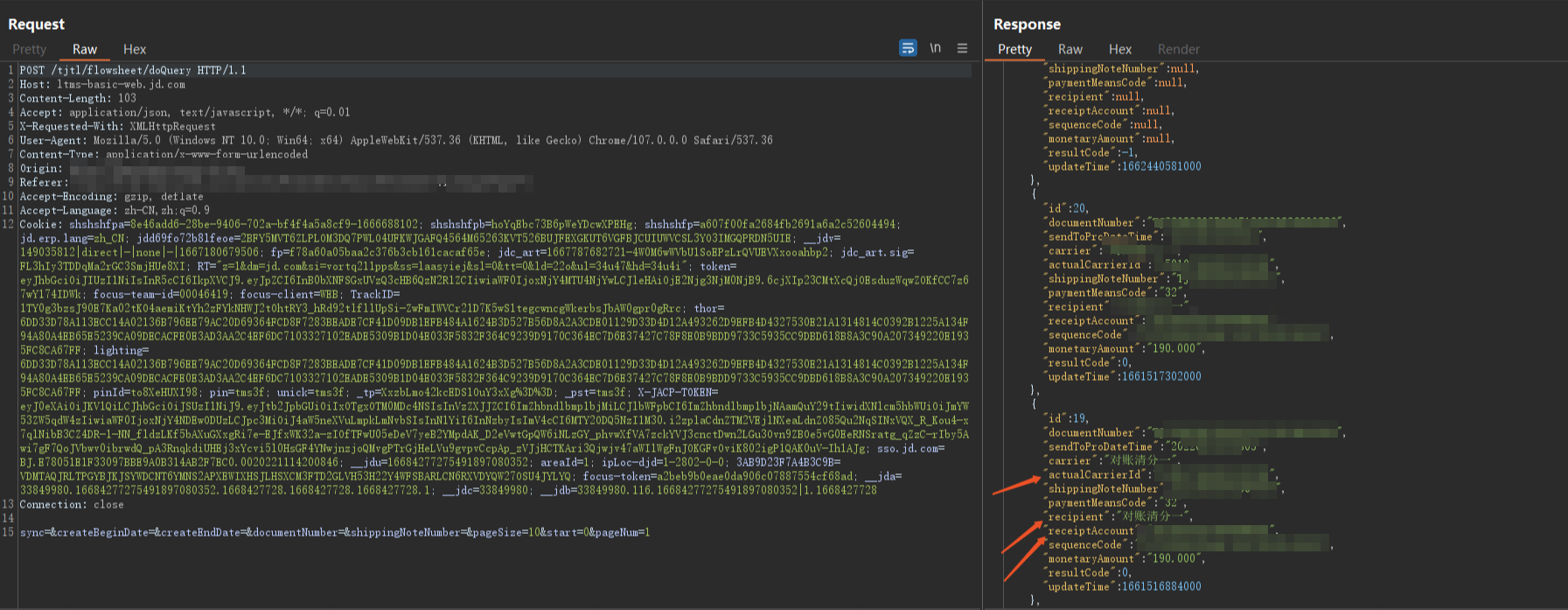Click the Response panel title
Viewport: 1568px width, 610px height.
coord(1027,25)
